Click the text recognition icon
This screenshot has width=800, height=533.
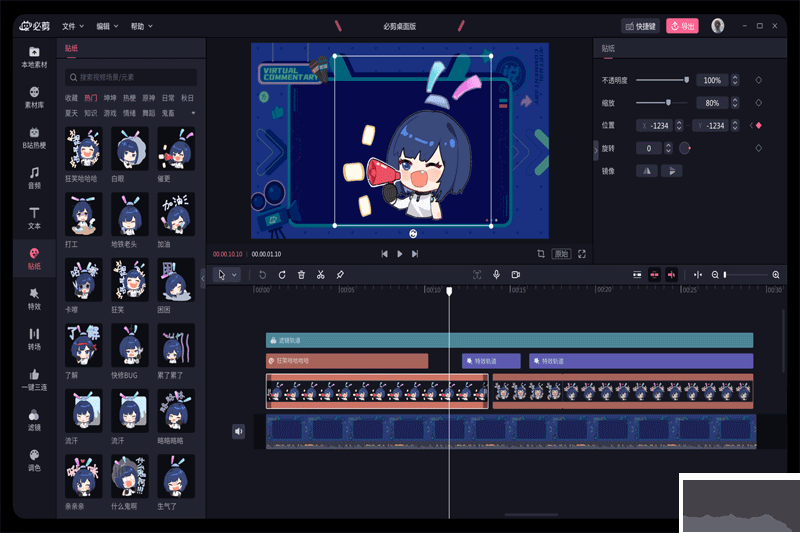coord(477,275)
